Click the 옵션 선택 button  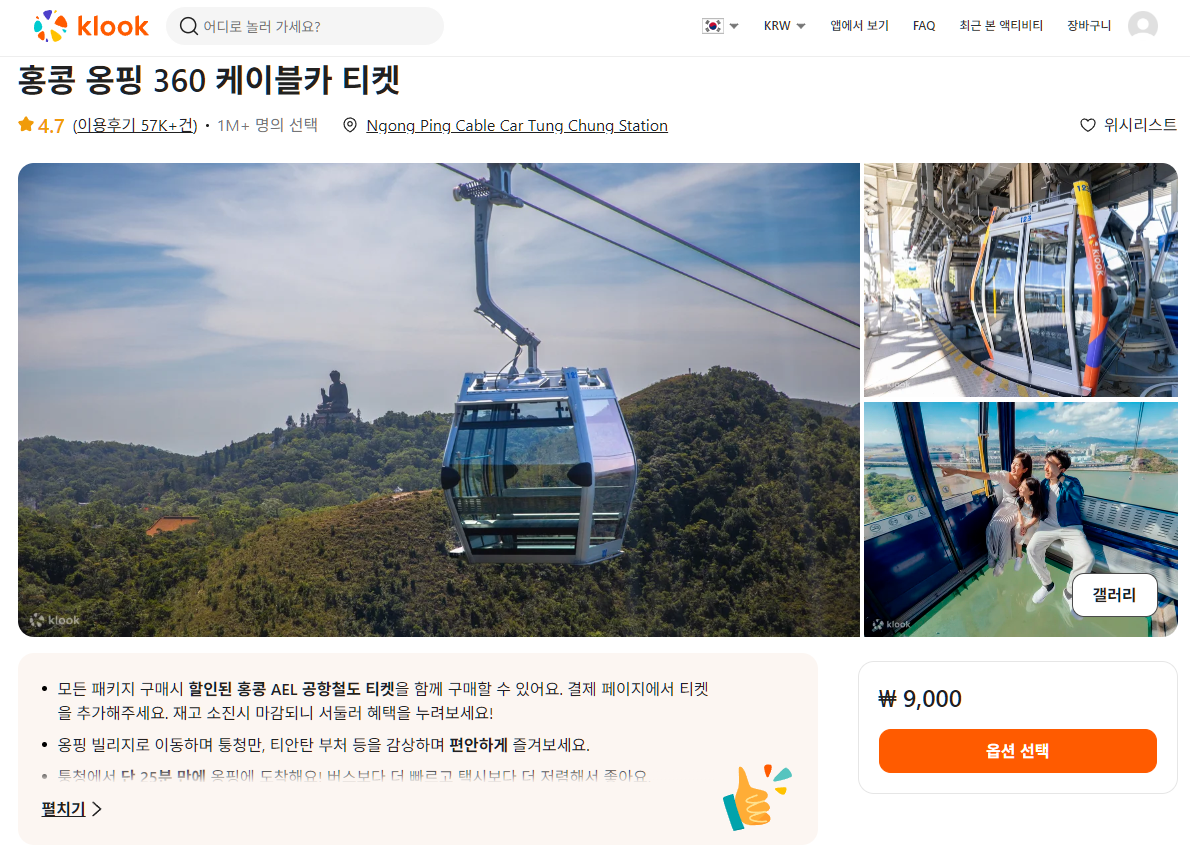pos(1017,751)
